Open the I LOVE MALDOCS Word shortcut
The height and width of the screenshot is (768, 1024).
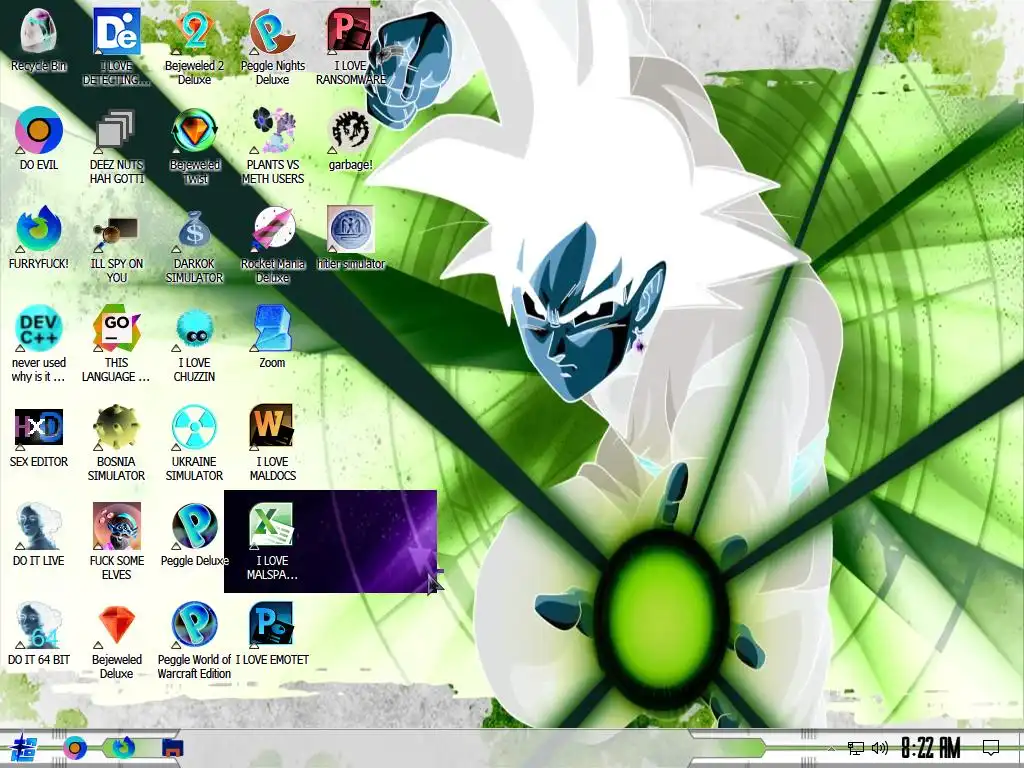pos(272,428)
